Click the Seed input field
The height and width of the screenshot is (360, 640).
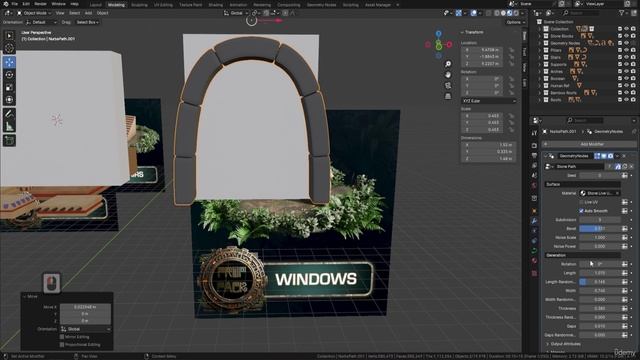coord(600,176)
